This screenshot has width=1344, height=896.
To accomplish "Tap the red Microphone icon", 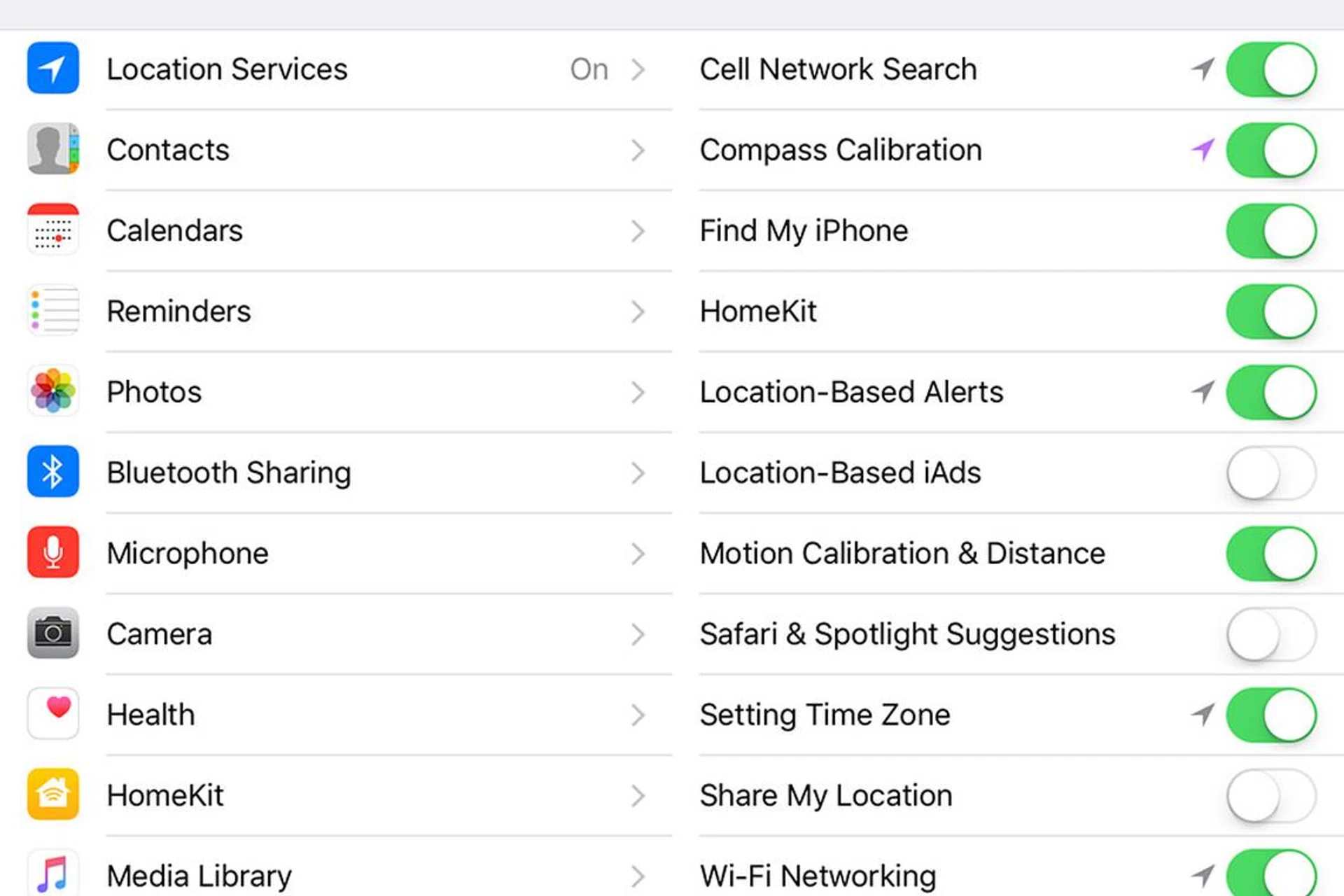I will tap(52, 553).
